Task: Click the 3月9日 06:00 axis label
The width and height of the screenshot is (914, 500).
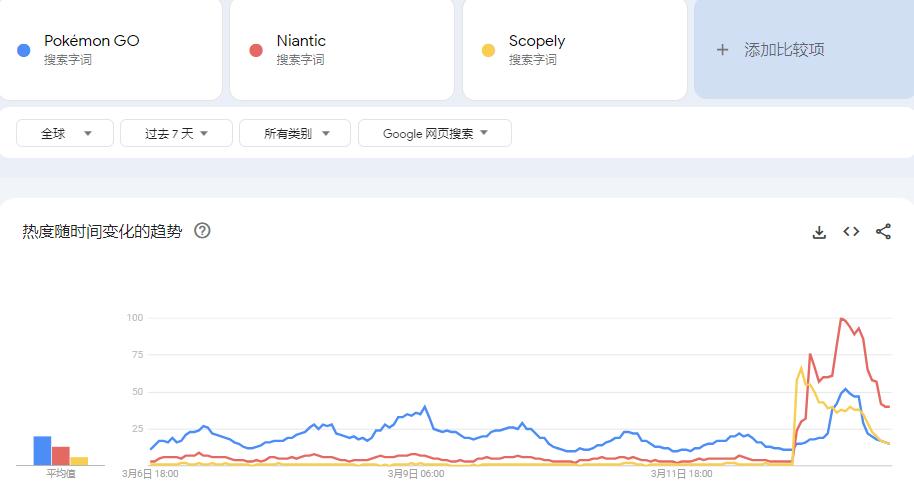Action: coord(416,474)
